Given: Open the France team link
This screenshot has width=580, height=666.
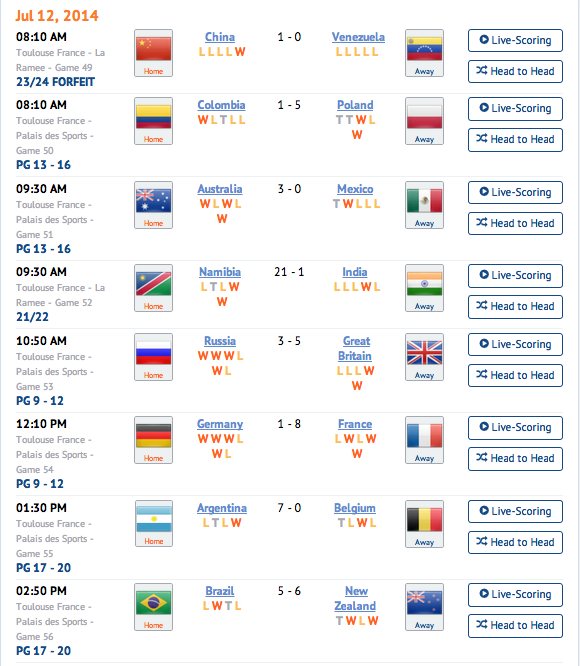Looking at the screenshot, I should pos(355,424).
